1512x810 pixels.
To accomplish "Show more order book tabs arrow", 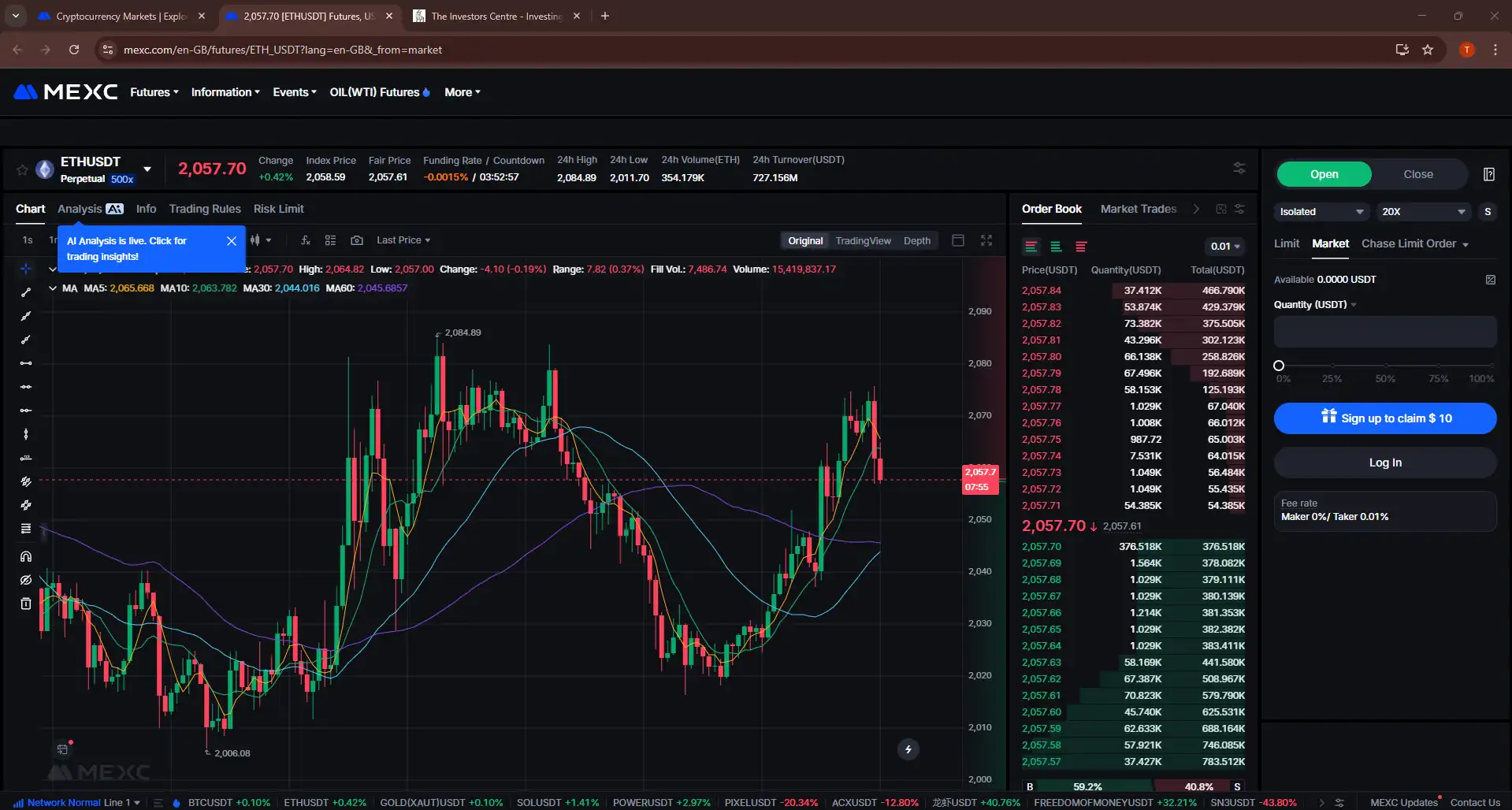I will 1196,209.
